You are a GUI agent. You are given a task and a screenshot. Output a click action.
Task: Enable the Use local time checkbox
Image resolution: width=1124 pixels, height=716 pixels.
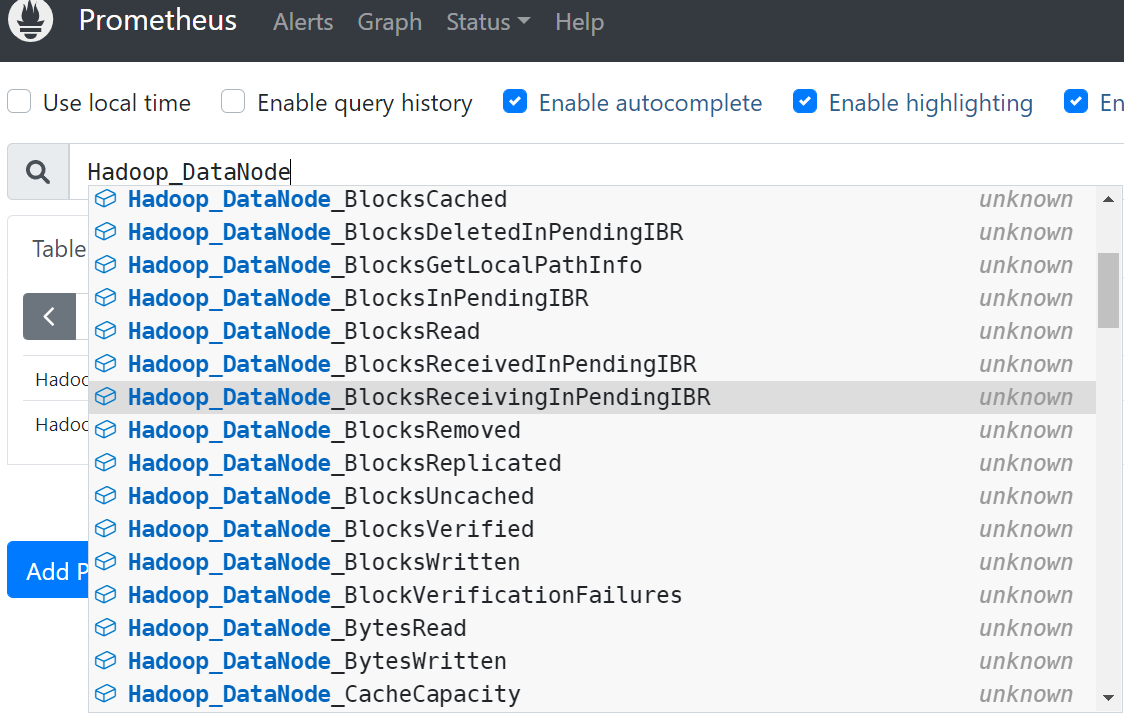(x=19, y=102)
